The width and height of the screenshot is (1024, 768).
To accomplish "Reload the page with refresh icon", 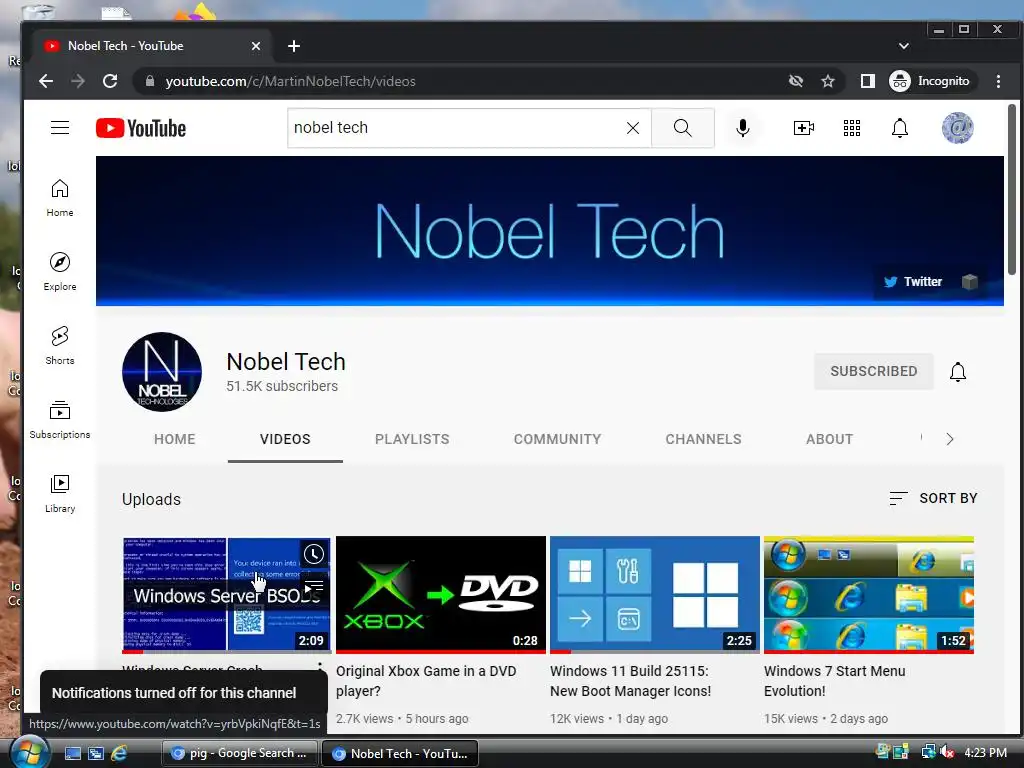I will click(110, 81).
